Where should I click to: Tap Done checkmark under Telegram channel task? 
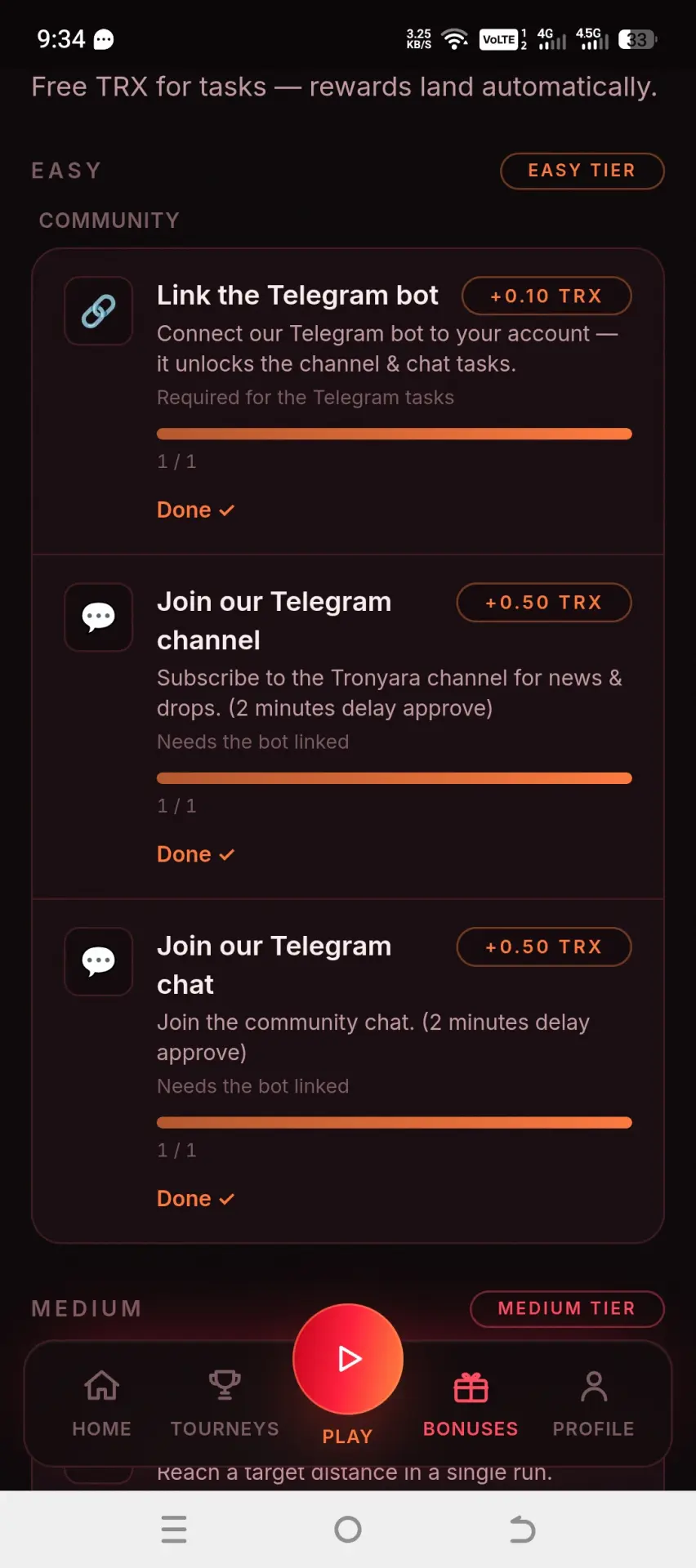(196, 854)
